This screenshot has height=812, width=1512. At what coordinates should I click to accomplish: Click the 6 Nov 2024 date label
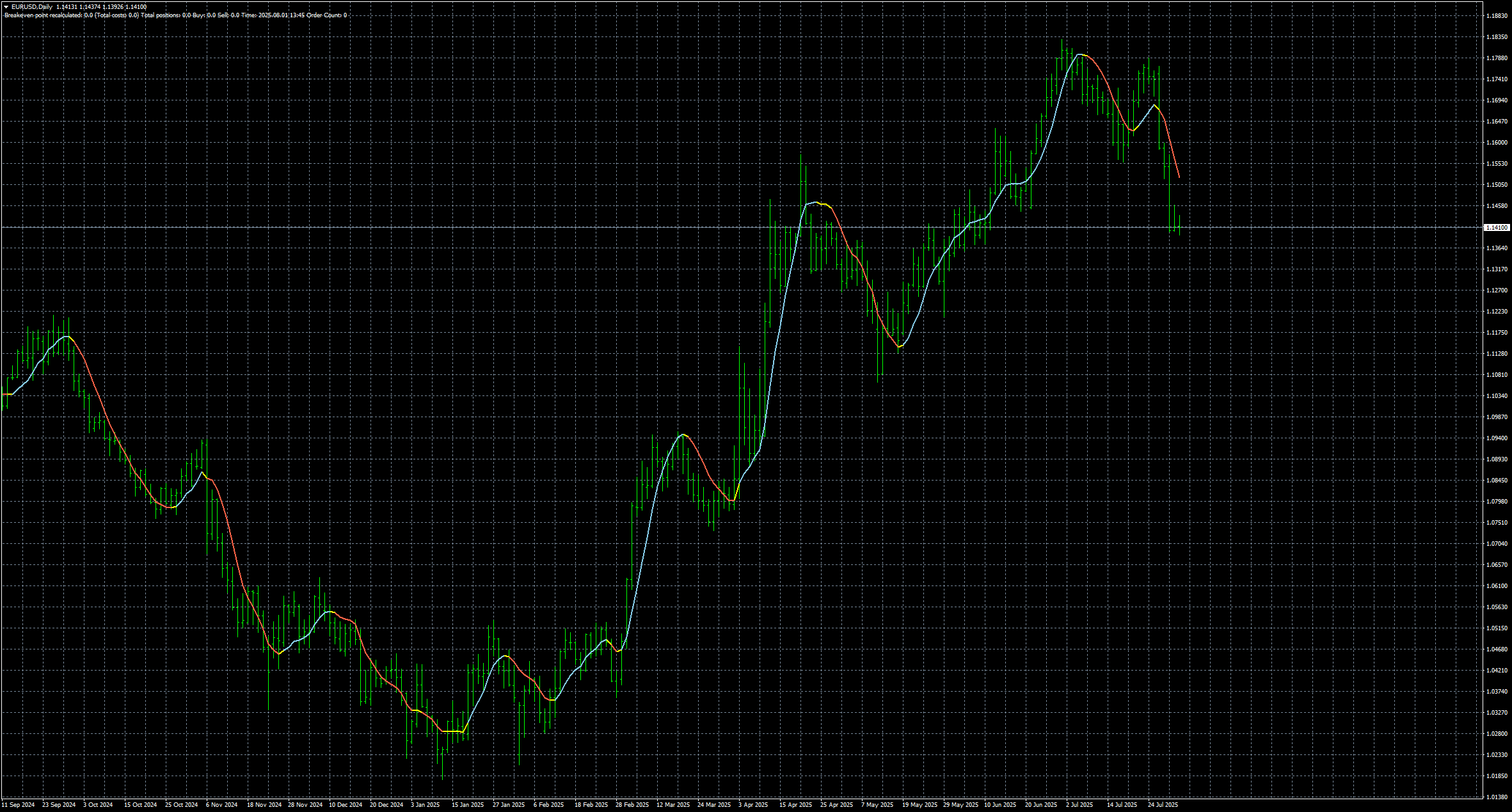tap(222, 805)
